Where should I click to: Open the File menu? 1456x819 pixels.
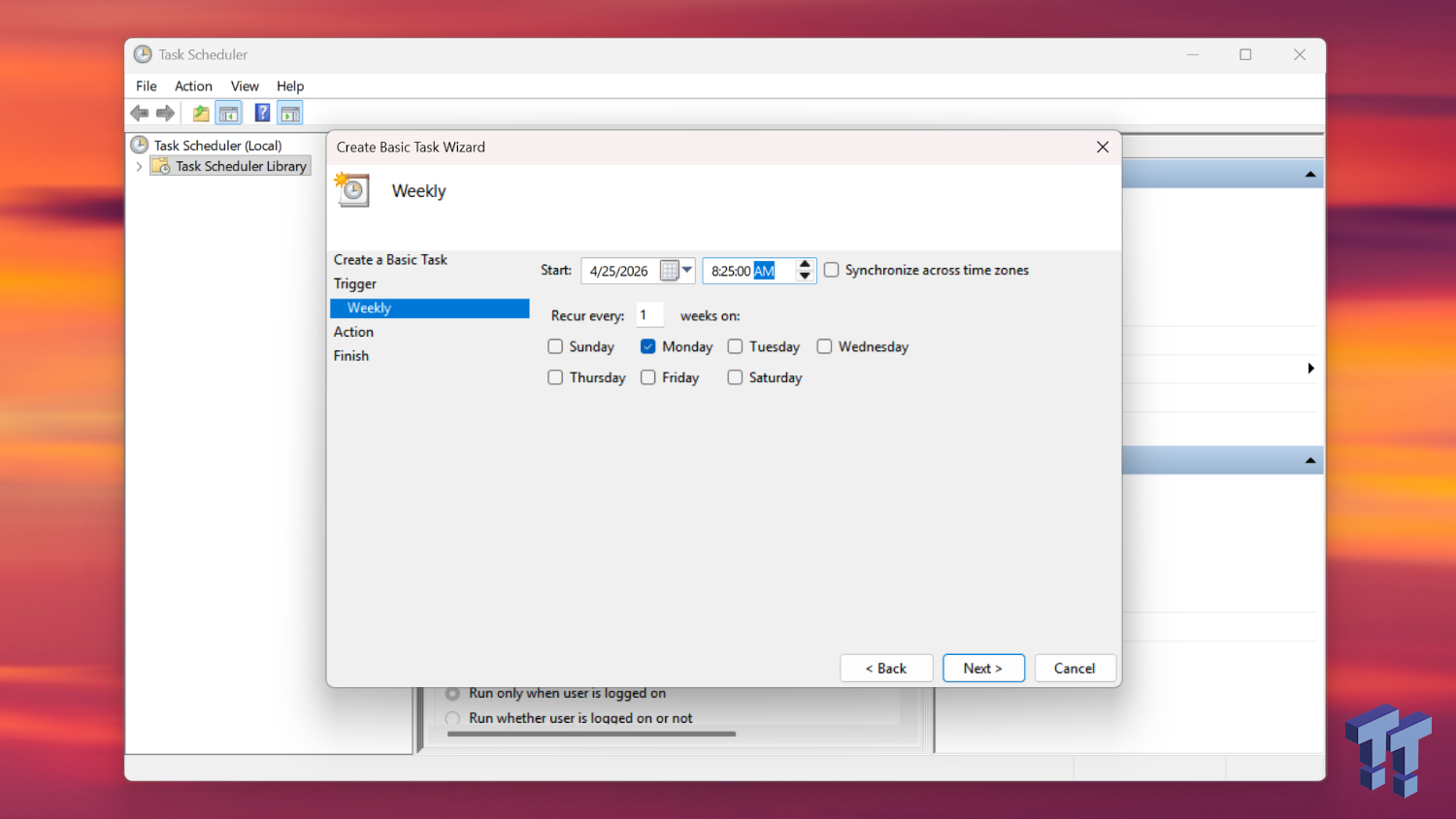pos(147,86)
